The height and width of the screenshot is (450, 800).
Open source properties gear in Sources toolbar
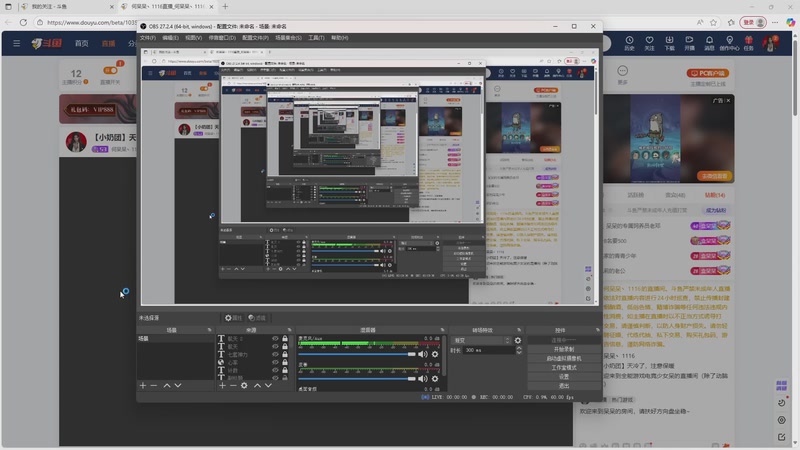tap(244, 386)
